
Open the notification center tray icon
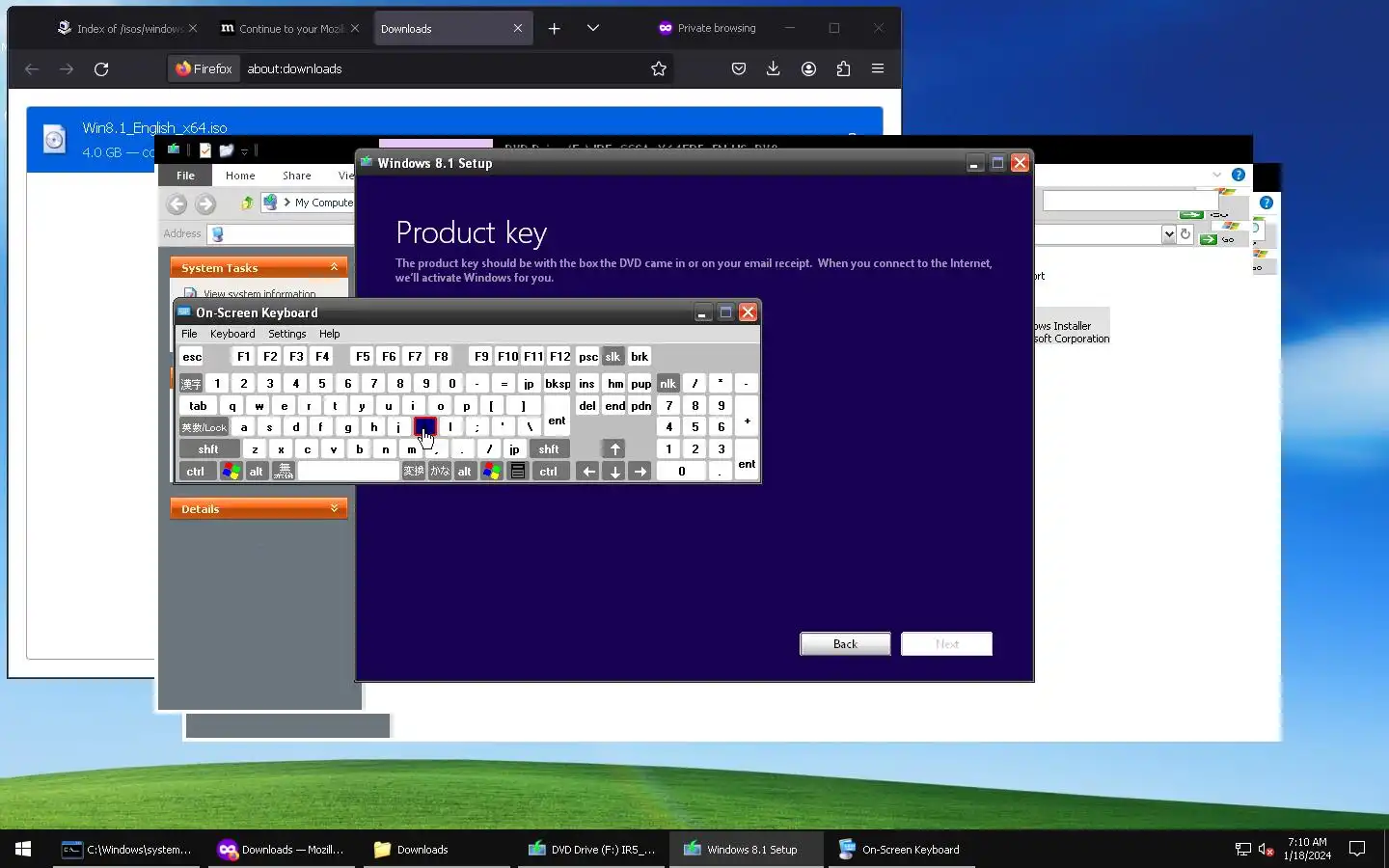pyautogui.click(x=1357, y=850)
